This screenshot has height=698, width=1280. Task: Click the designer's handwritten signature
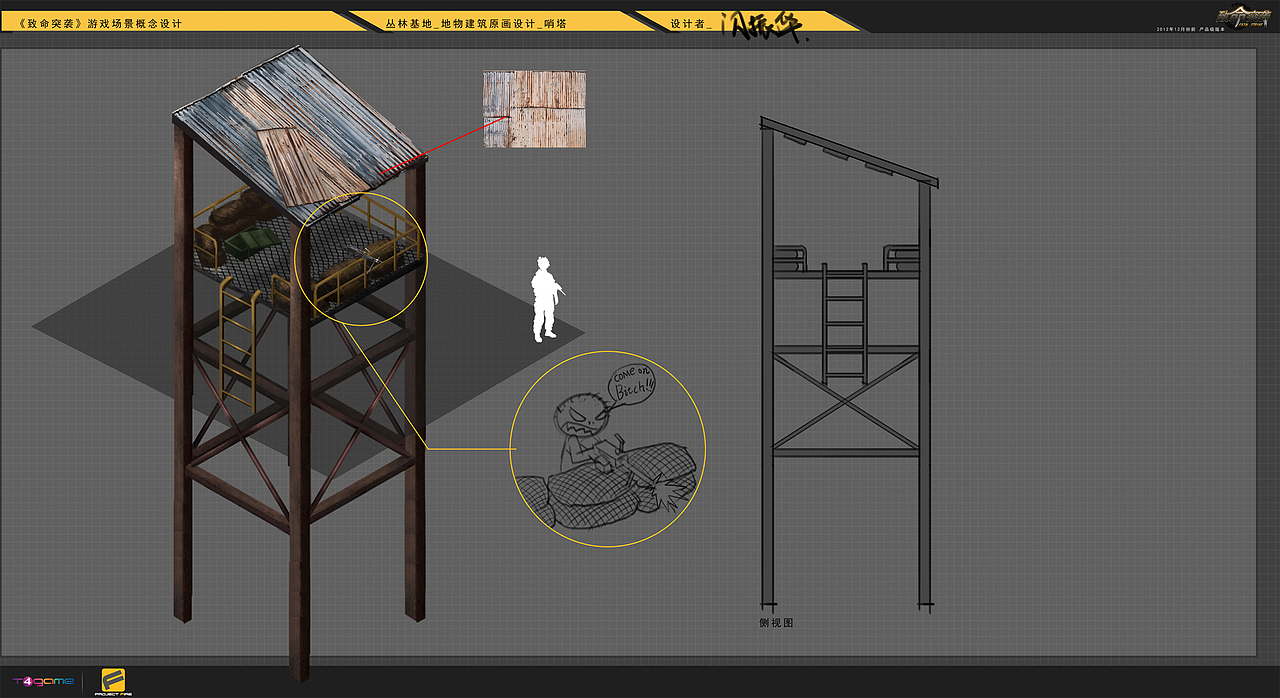(x=765, y=27)
